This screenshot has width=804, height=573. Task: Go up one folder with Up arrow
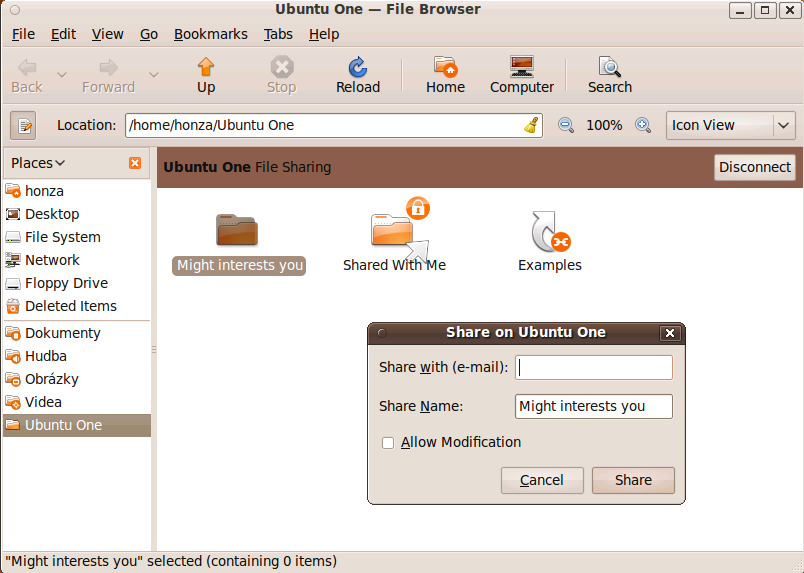[206, 75]
